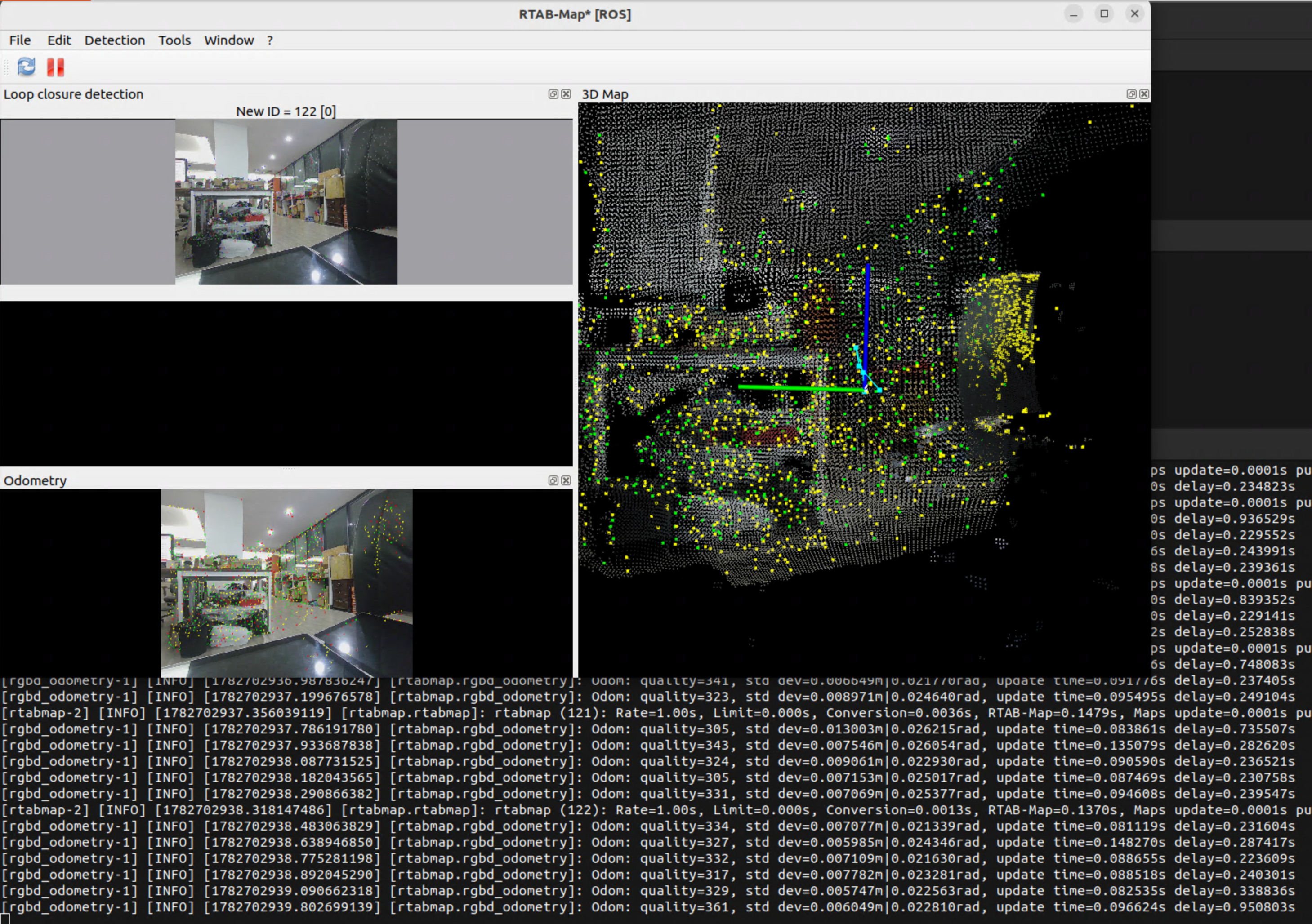Click terminal text delay=0.936529s

pos(1234,519)
